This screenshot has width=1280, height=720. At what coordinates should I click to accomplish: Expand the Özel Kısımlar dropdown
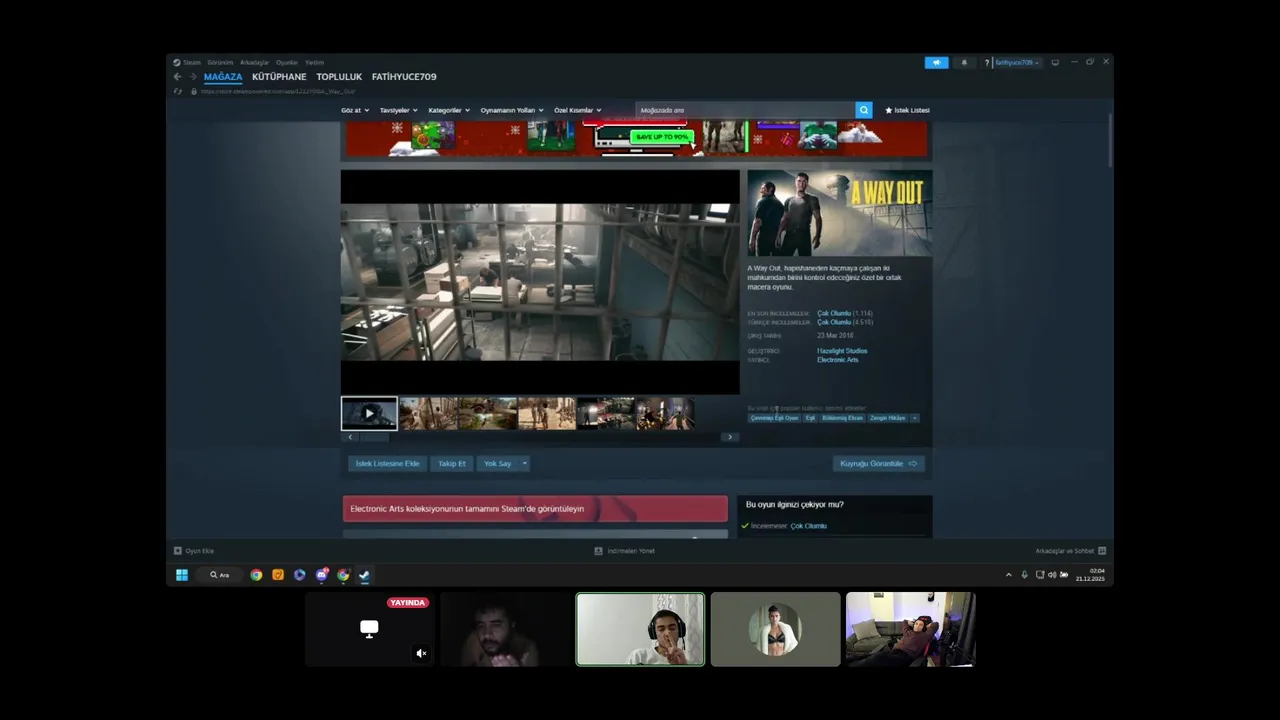578,110
